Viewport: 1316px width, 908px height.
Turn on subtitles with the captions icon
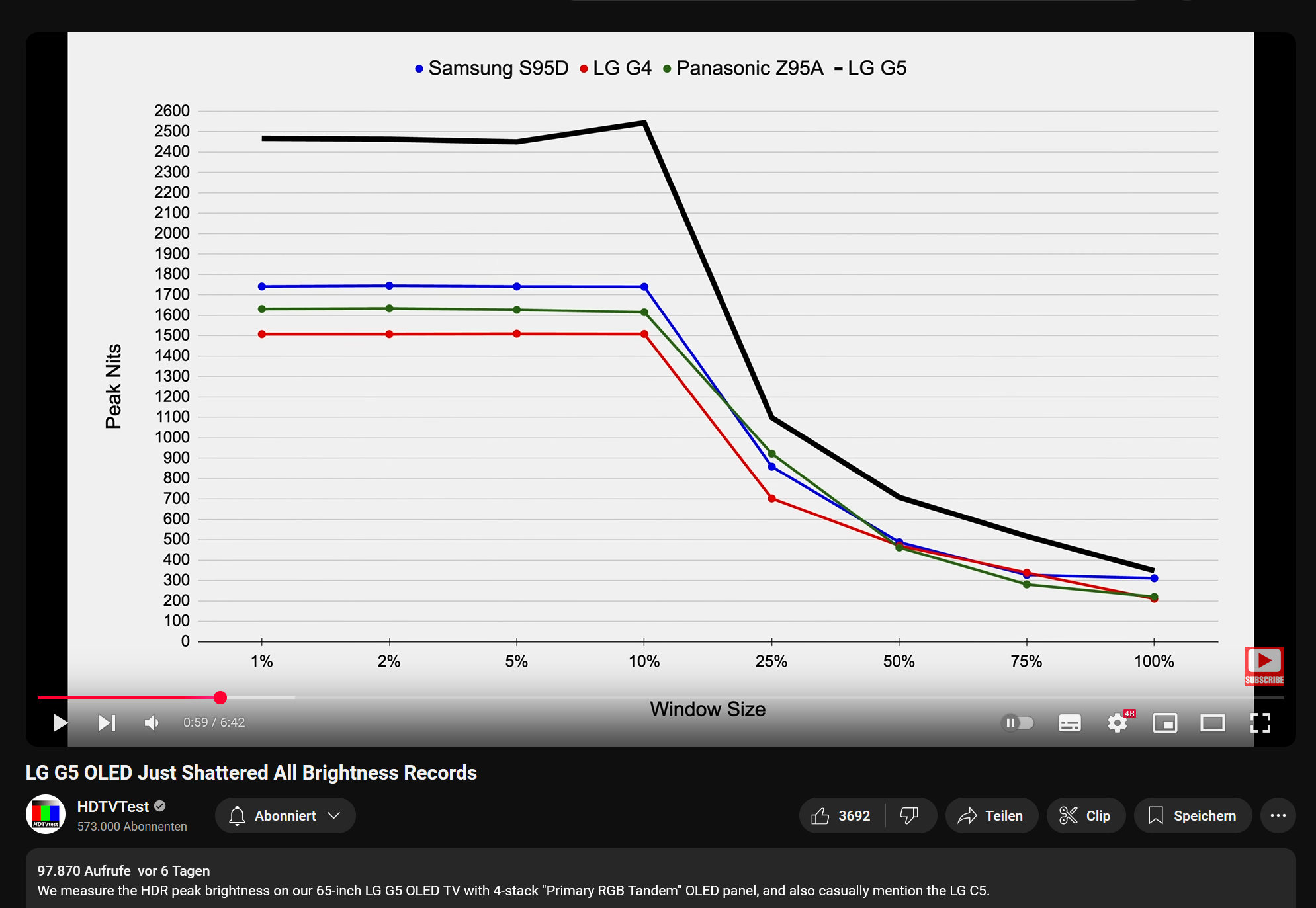1069,723
